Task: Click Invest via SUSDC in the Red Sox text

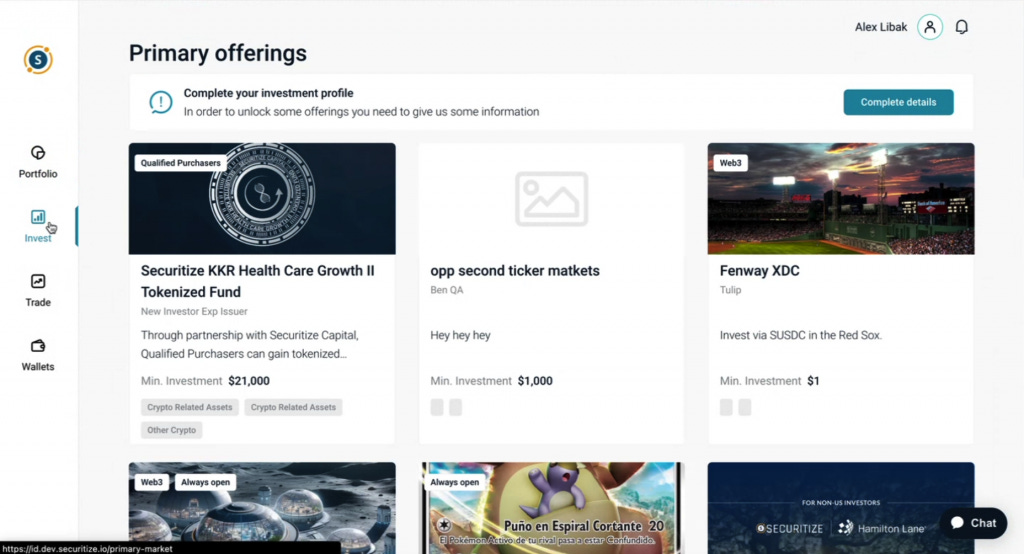Action: 801,335
